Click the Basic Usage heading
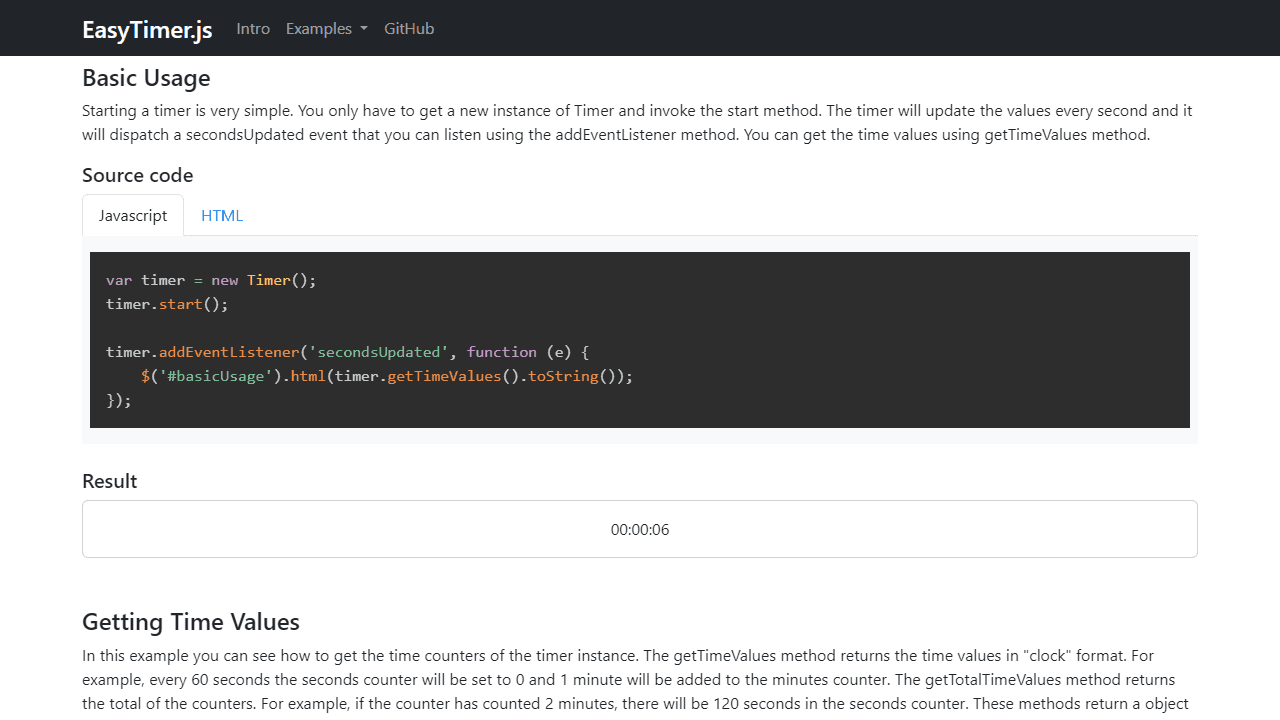The height and width of the screenshot is (720, 1280). coord(146,78)
